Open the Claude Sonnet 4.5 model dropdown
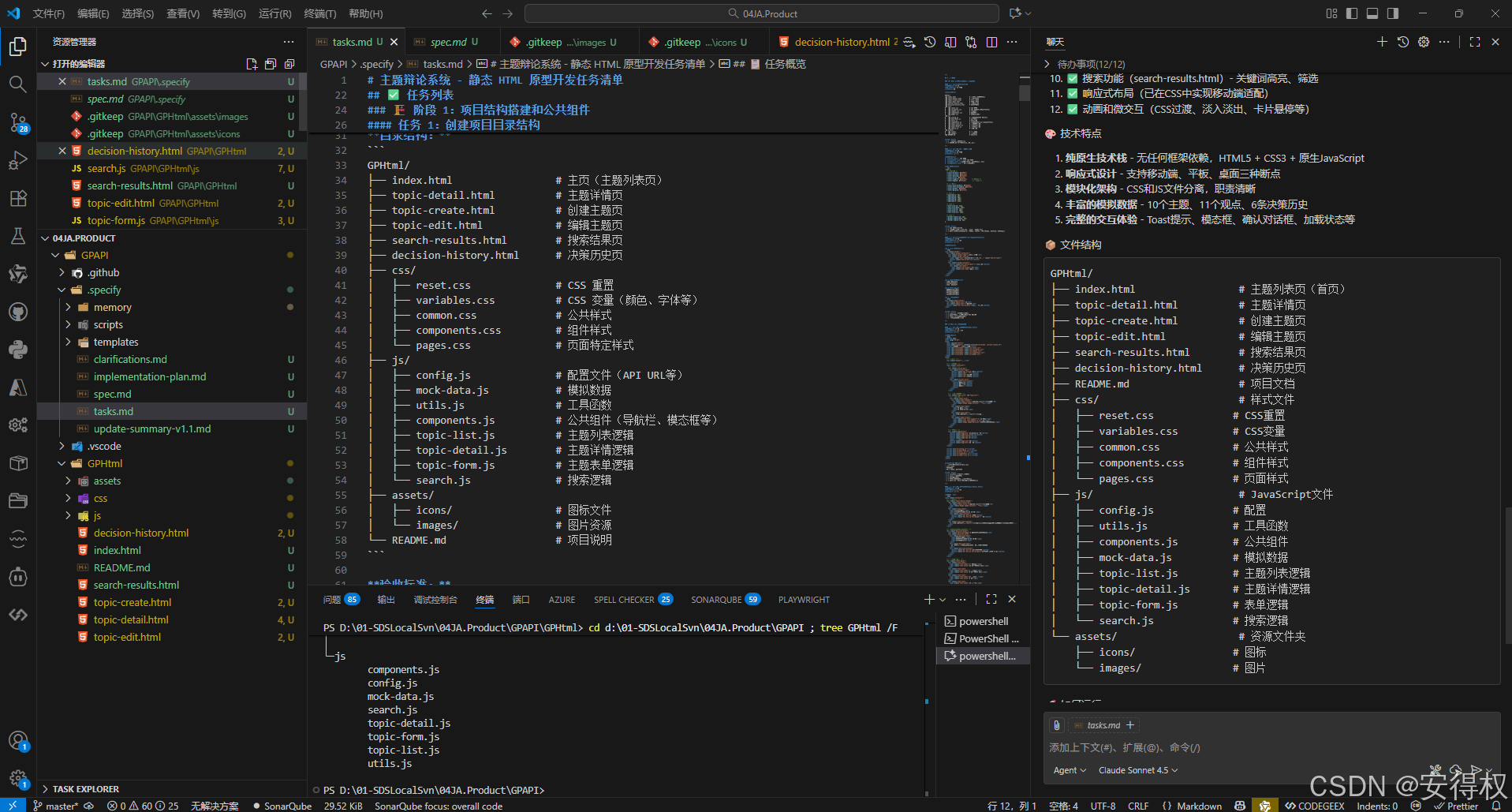1512x812 pixels. [1138, 770]
